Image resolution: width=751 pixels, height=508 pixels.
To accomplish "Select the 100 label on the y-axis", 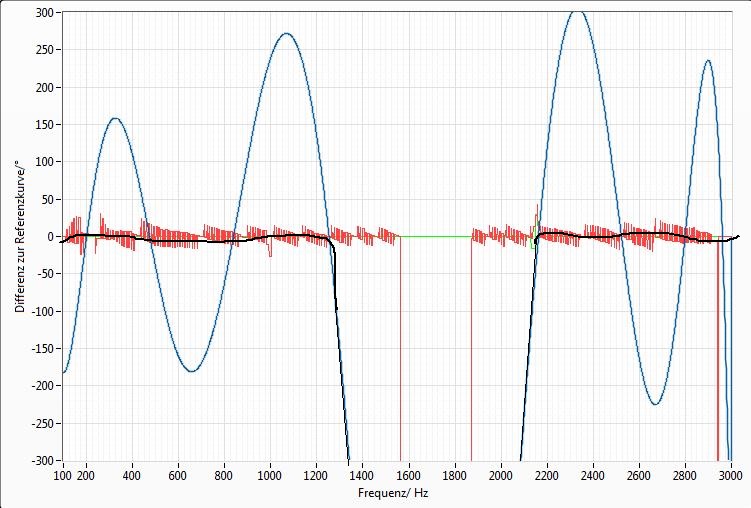I will click(45, 162).
